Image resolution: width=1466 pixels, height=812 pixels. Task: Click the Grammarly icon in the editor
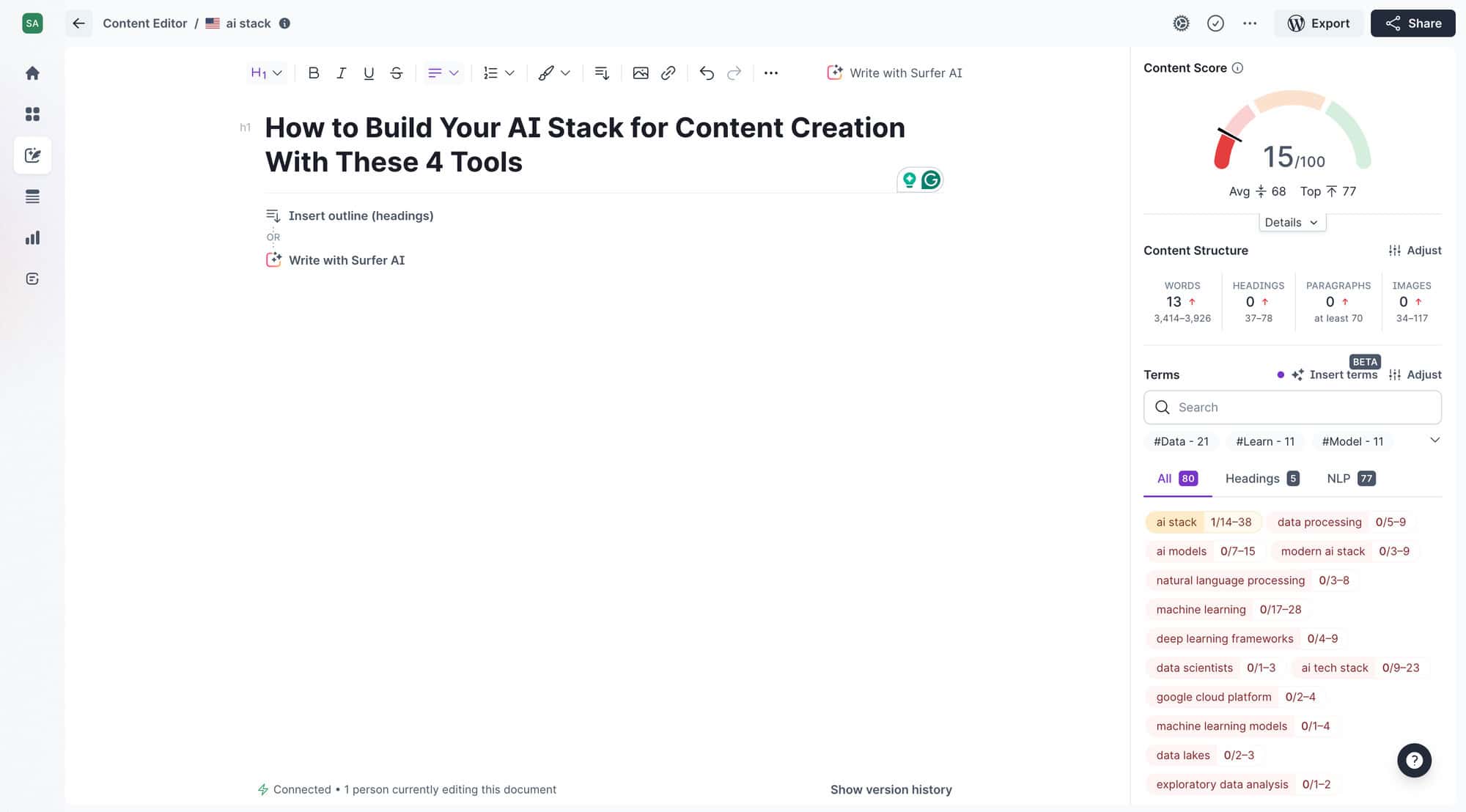[x=931, y=180]
